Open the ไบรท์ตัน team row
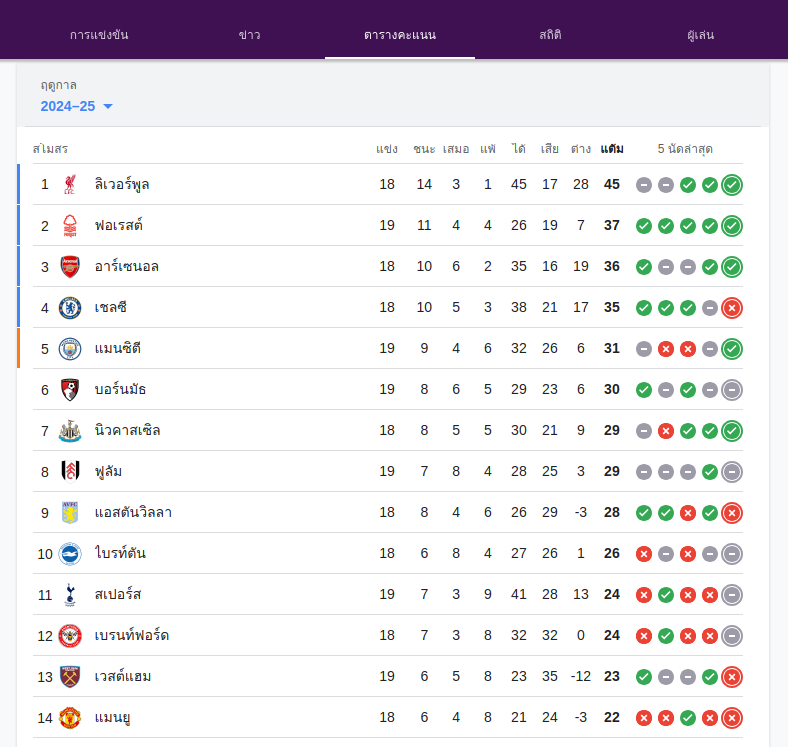Image resolution: width=788 pixels, height=747 pixels. [x=387, y=553]
